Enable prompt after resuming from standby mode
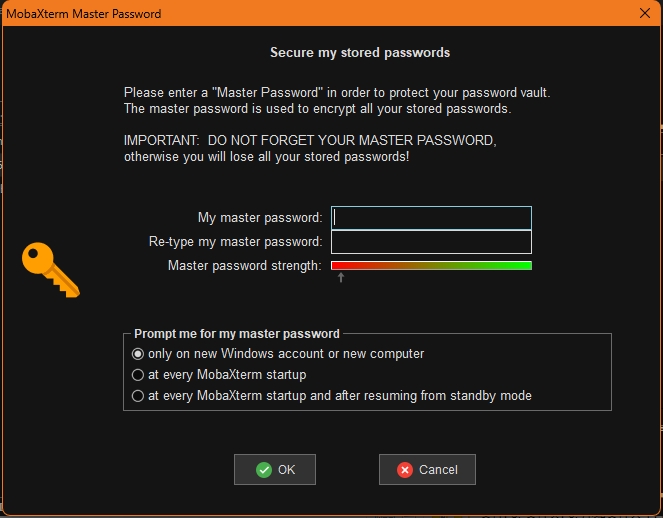The height and width of the screenshot is (518, 663). click(139, 396)
